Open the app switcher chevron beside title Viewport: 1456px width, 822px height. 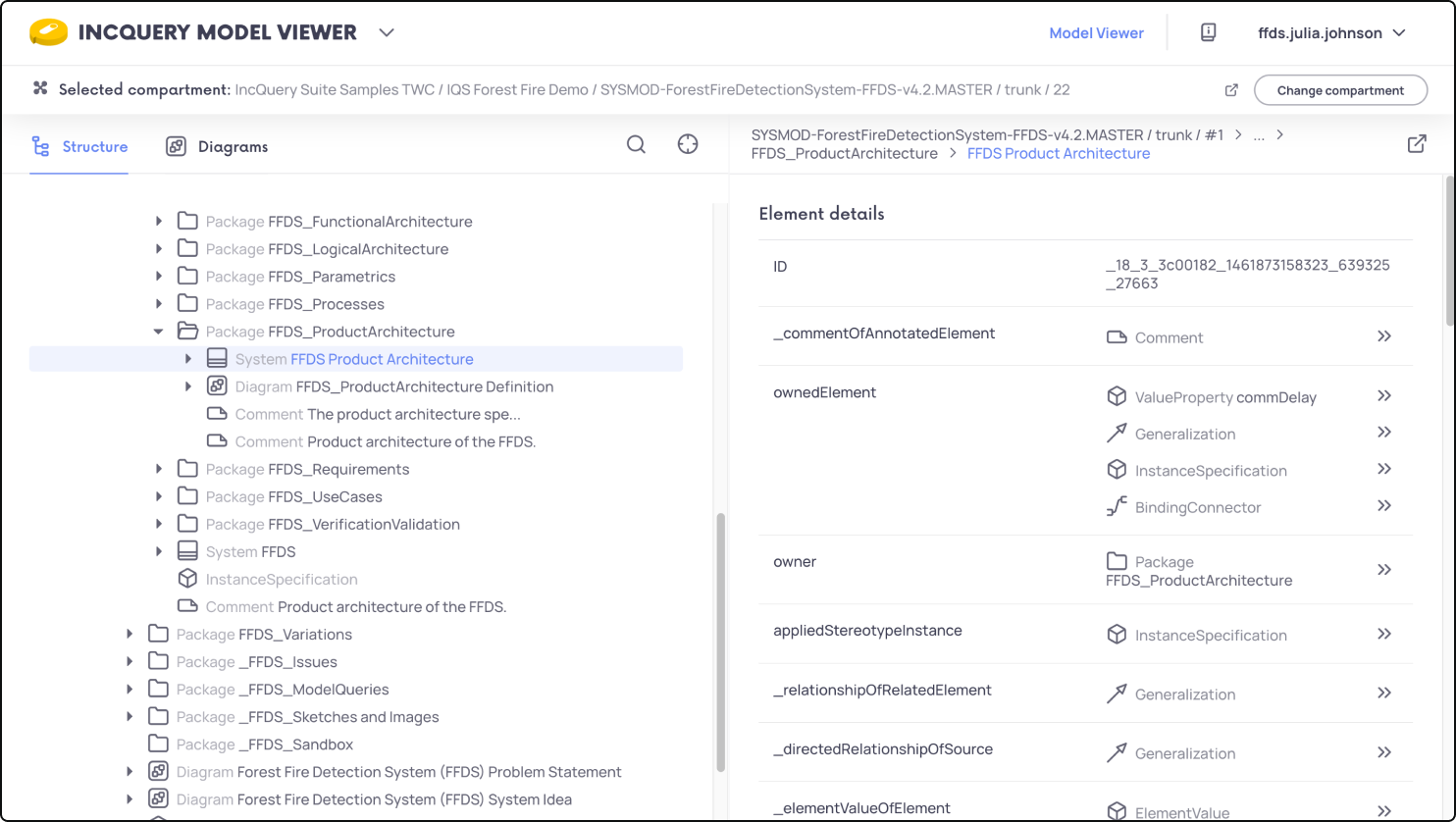tap(387, 32)
